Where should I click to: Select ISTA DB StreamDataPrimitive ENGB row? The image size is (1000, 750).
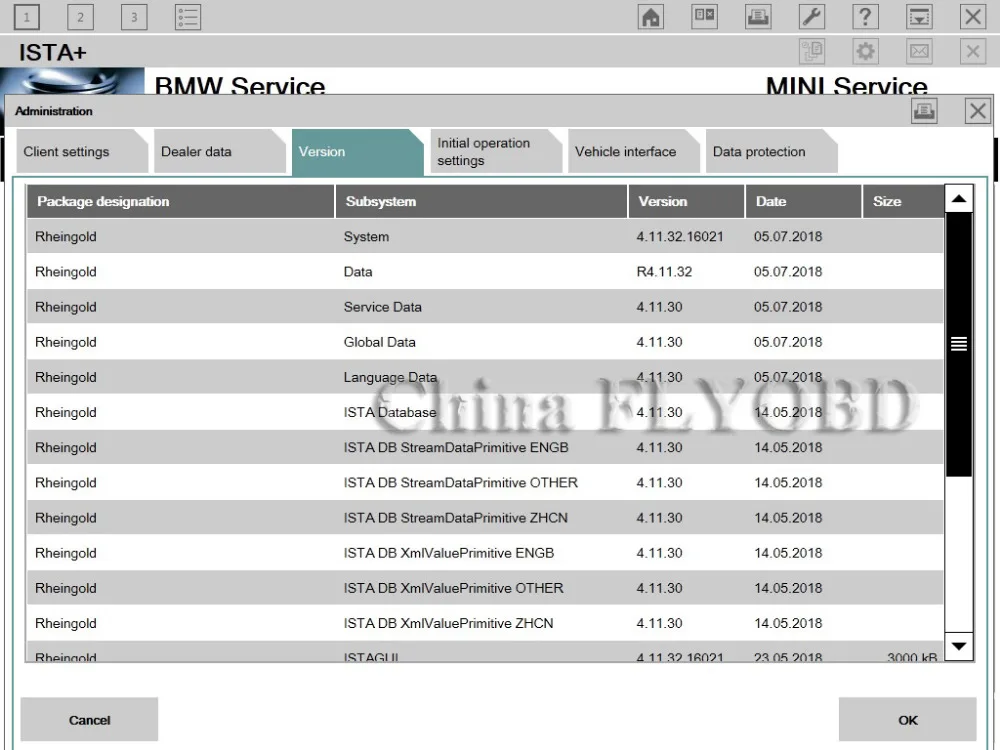(x=485, y=448)
